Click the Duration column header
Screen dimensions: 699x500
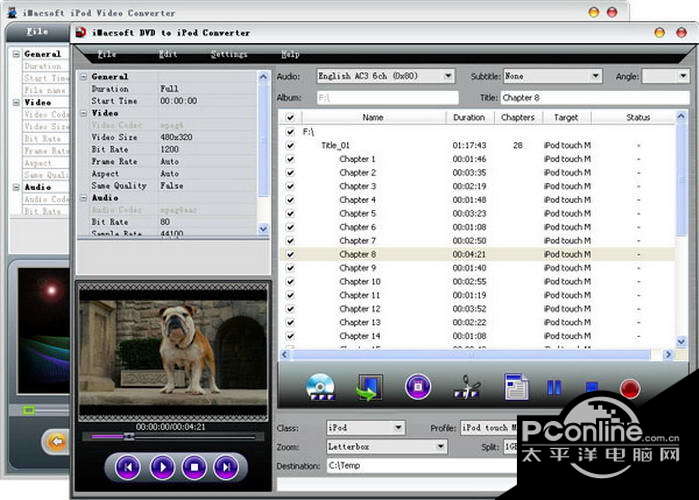[468, 117]
